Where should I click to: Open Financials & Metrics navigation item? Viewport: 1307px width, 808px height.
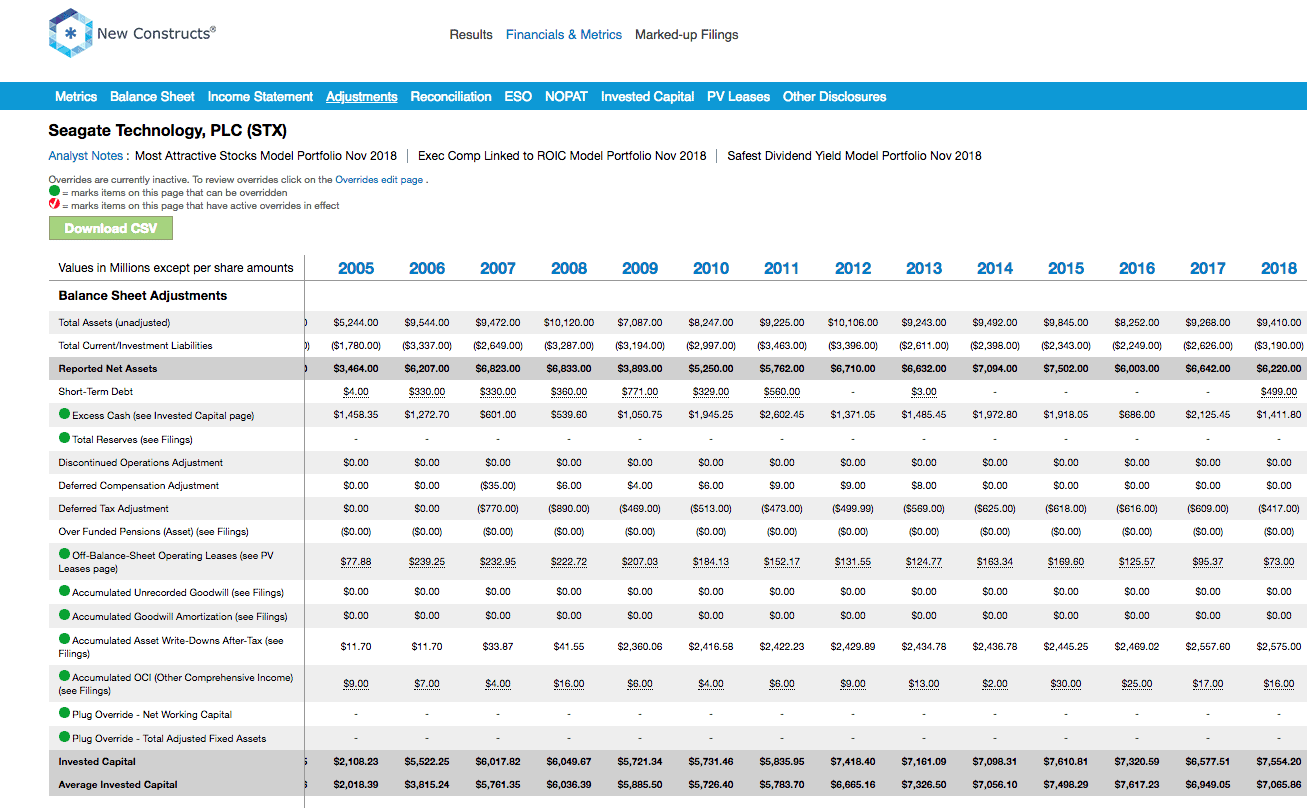(x=564, y=34)
